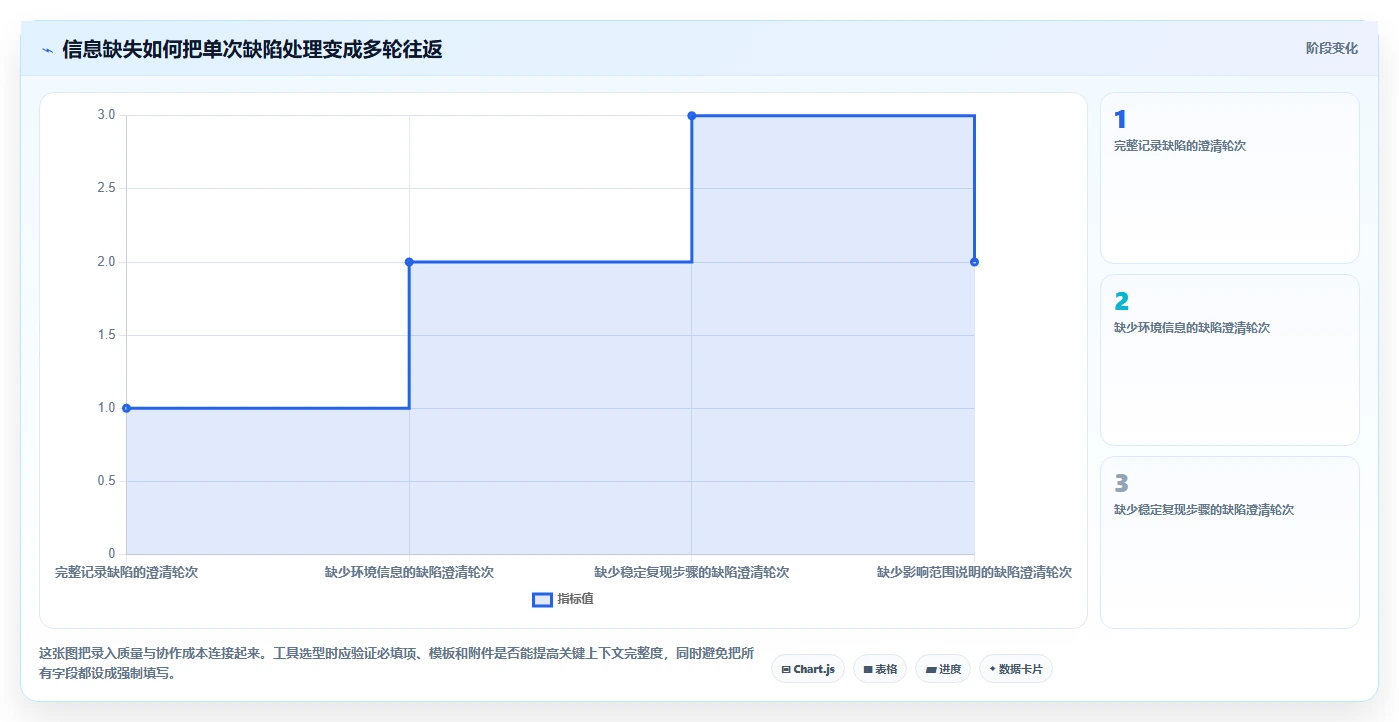The image size is (1399, 722).
Task: Select the 数据卡片 tag
Action: point(1016,669)
